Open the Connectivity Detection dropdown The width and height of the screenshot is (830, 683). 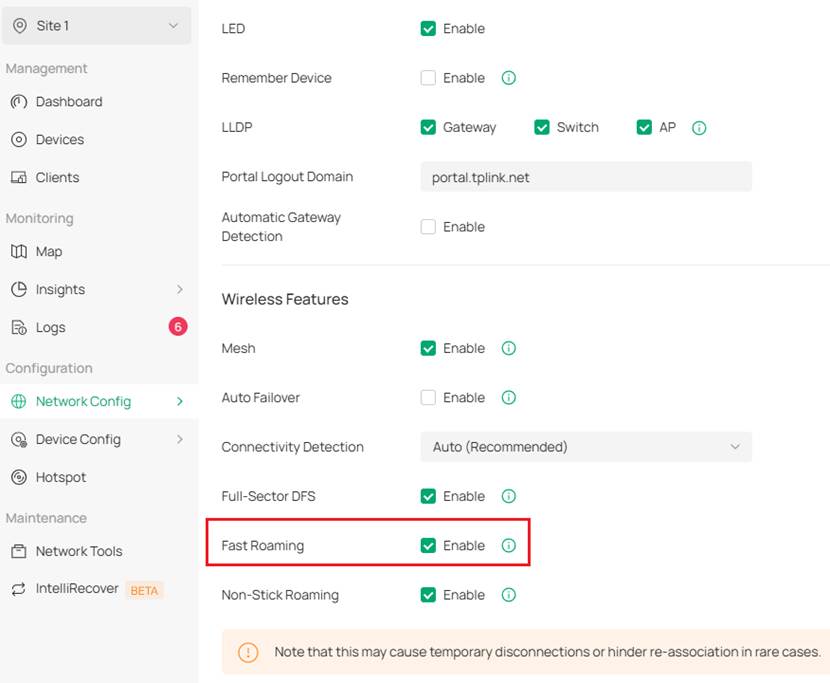(586, 447)
